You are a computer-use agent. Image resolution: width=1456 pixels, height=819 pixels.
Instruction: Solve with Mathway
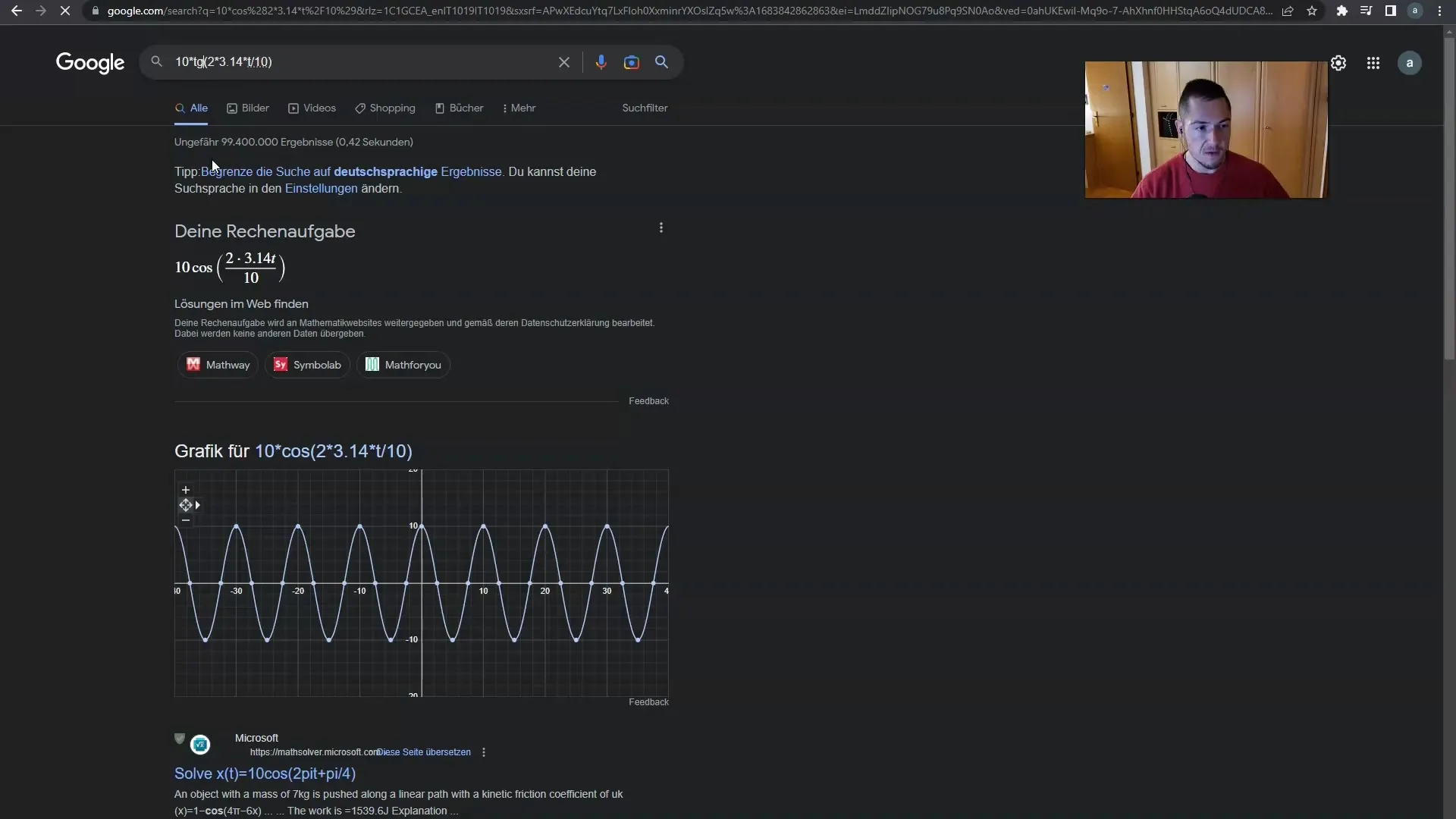pyautogui.click(x=218, y=365)
